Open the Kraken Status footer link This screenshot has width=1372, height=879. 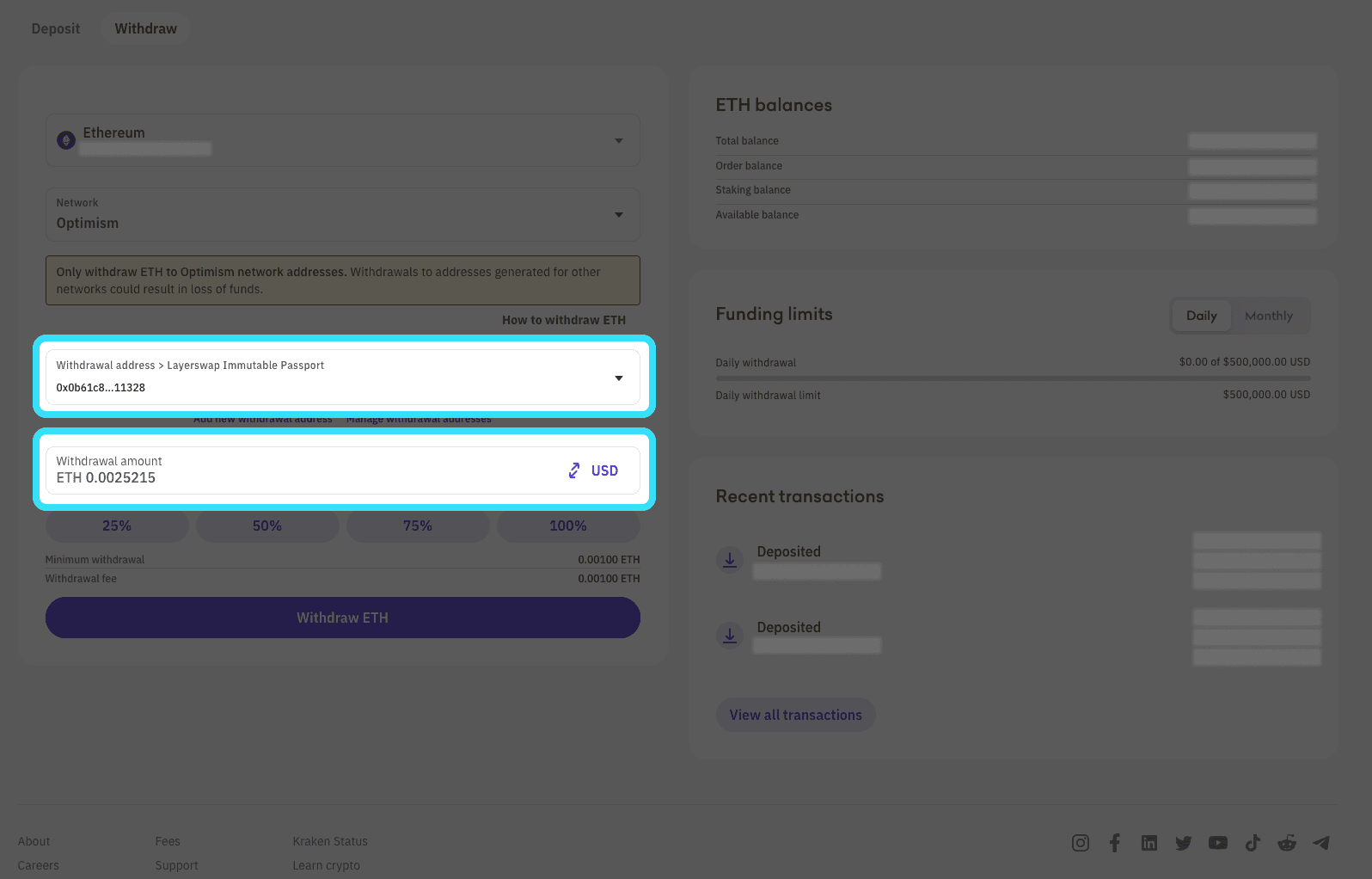pos(330,841)
